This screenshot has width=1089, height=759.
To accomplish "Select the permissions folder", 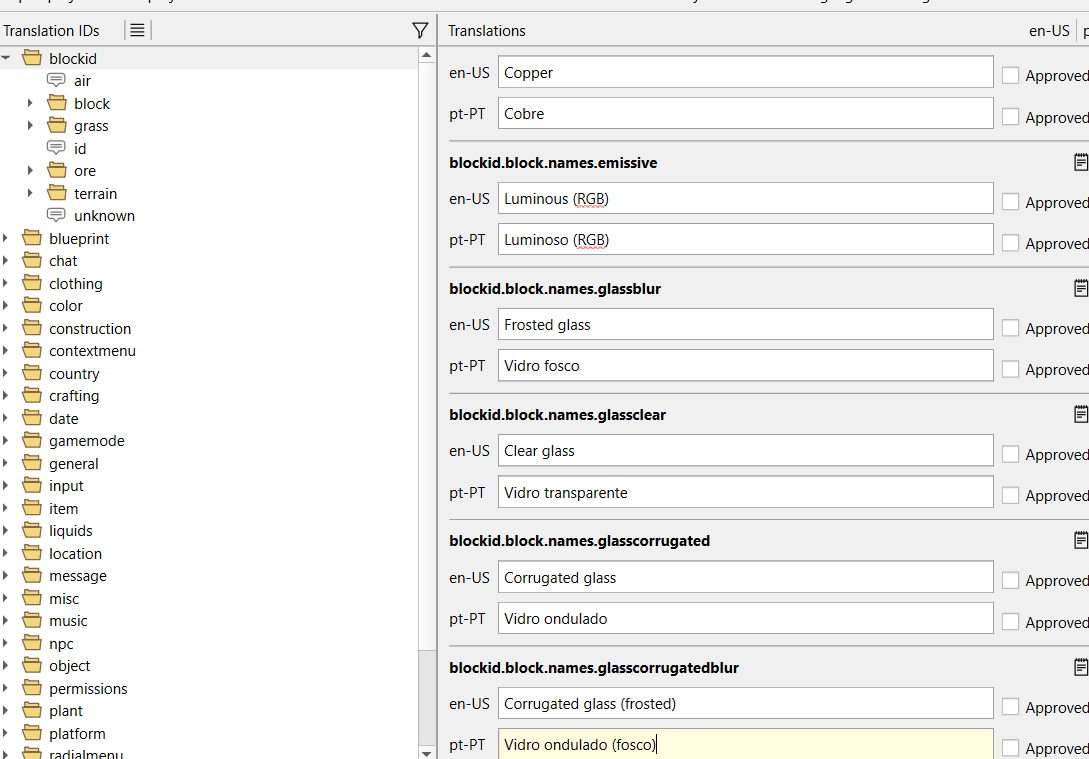I will 88,689.
